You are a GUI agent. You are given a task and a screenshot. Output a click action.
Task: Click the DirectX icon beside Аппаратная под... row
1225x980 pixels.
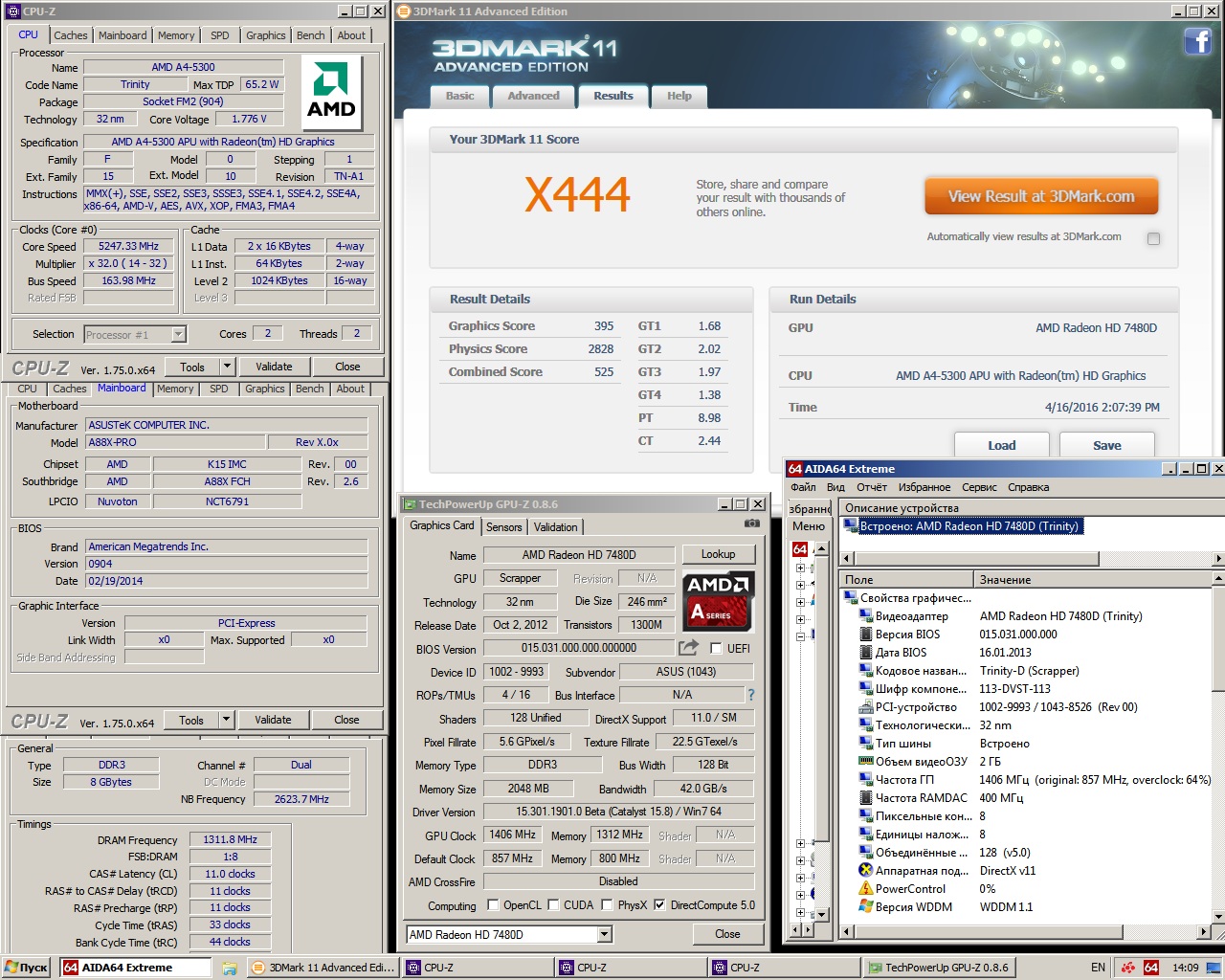(866, 871)
